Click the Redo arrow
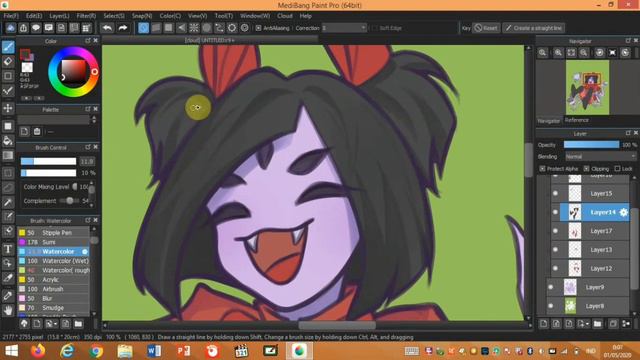Image resolution: width=640 pixels, height=360 pixels. tap(122, 28)
